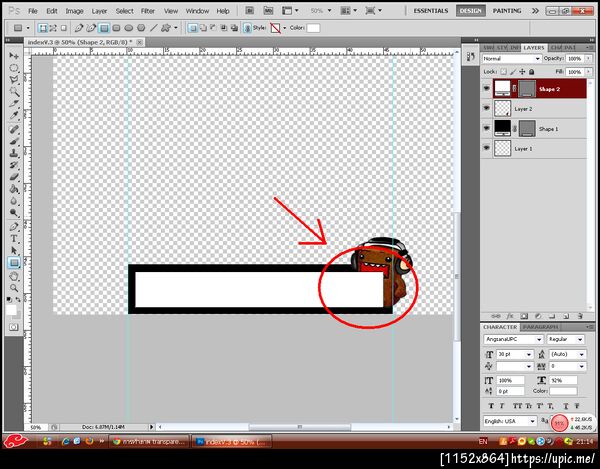Click the options bar Color swatch
600x469 pixels.
(x=313, y=28)
